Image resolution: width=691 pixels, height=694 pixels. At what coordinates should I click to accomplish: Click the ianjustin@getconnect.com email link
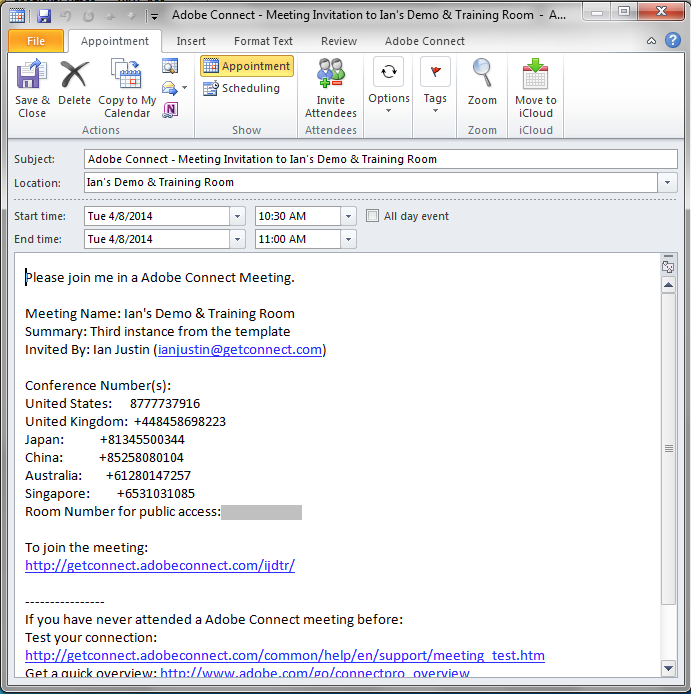pos(240,350)
